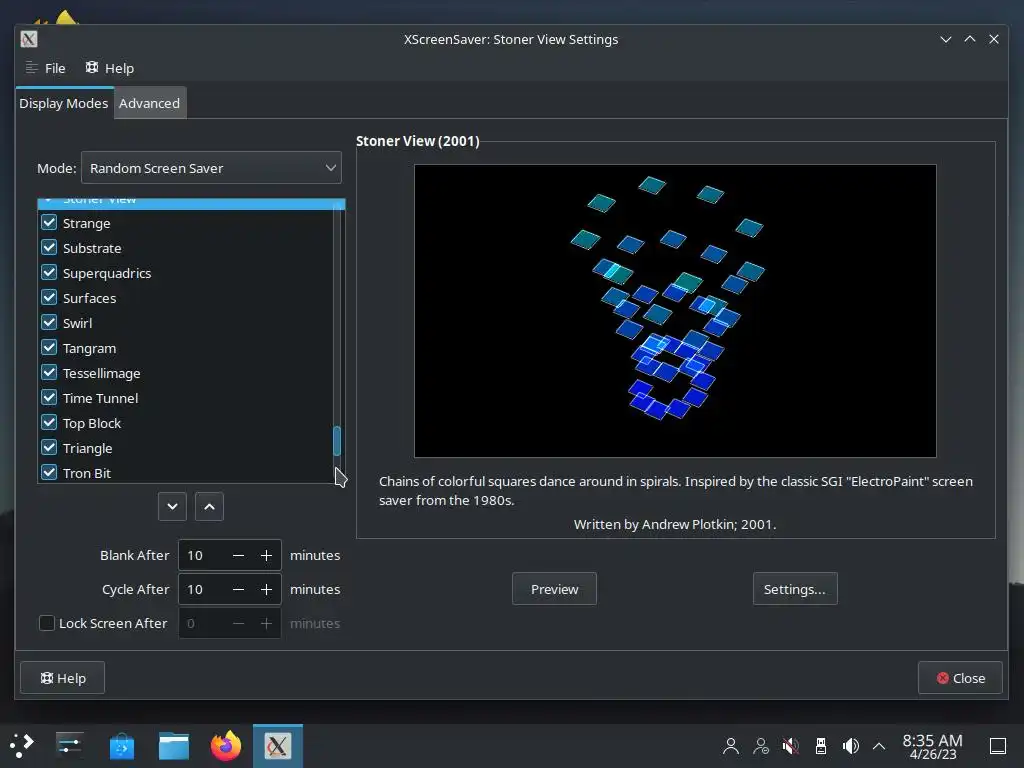Switch to the Display Modes tab

click(64, 103)
